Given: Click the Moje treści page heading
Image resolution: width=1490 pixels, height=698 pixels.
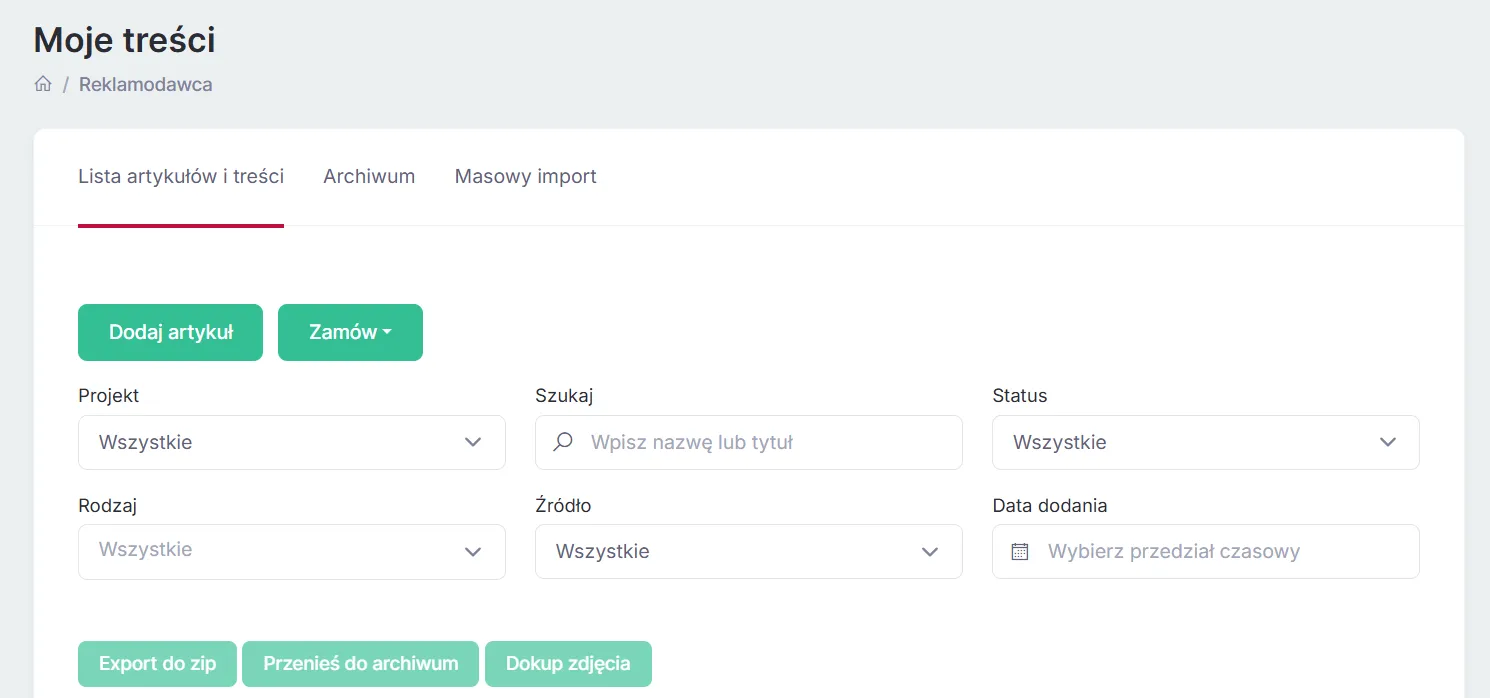Looking at the screenshot, I should click(125, 40).
